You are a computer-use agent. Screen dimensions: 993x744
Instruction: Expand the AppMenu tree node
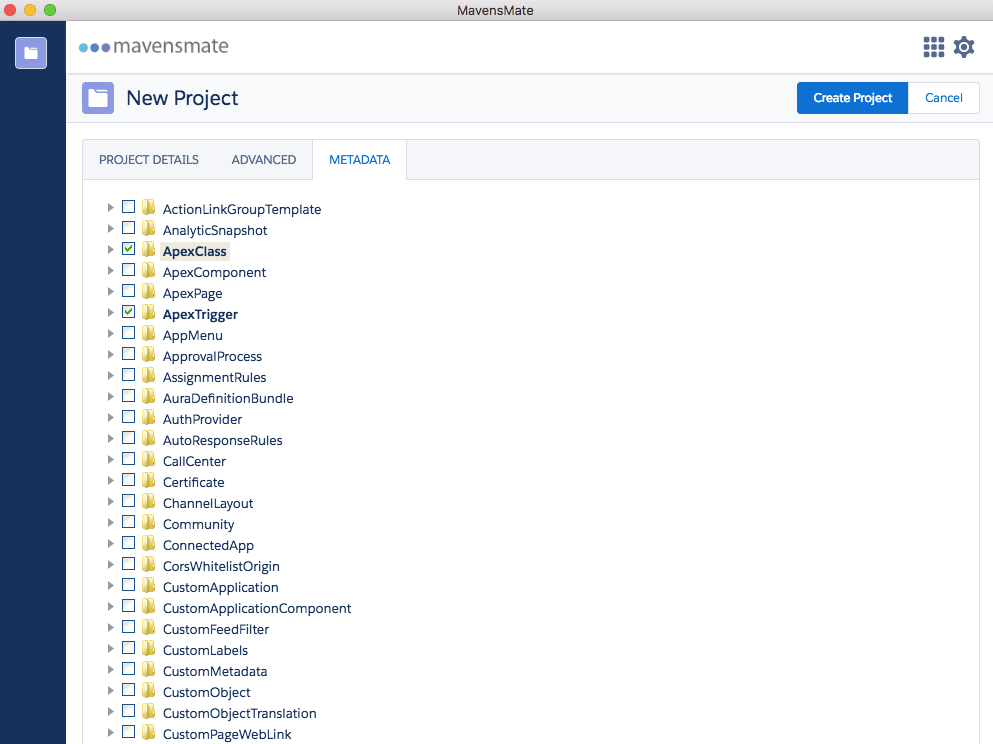tap(110, 333)
